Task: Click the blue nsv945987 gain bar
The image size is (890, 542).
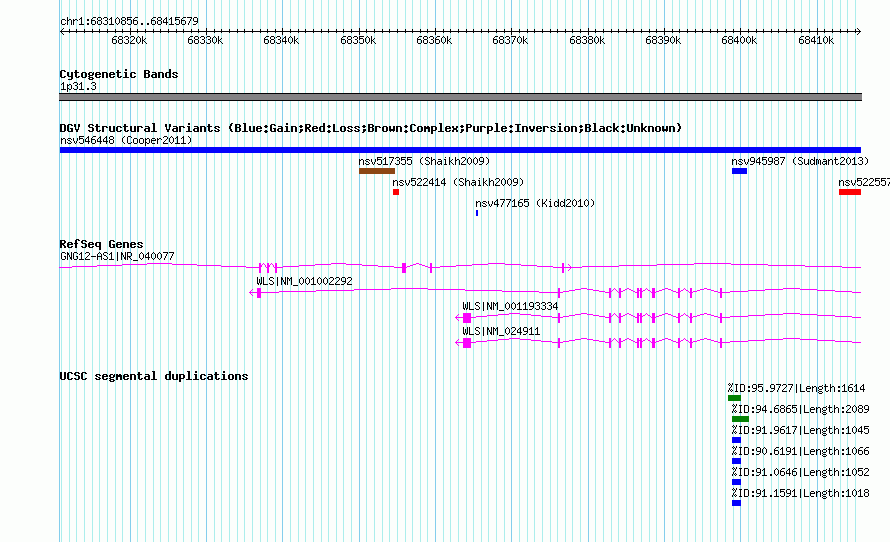Action: point(739,171)
